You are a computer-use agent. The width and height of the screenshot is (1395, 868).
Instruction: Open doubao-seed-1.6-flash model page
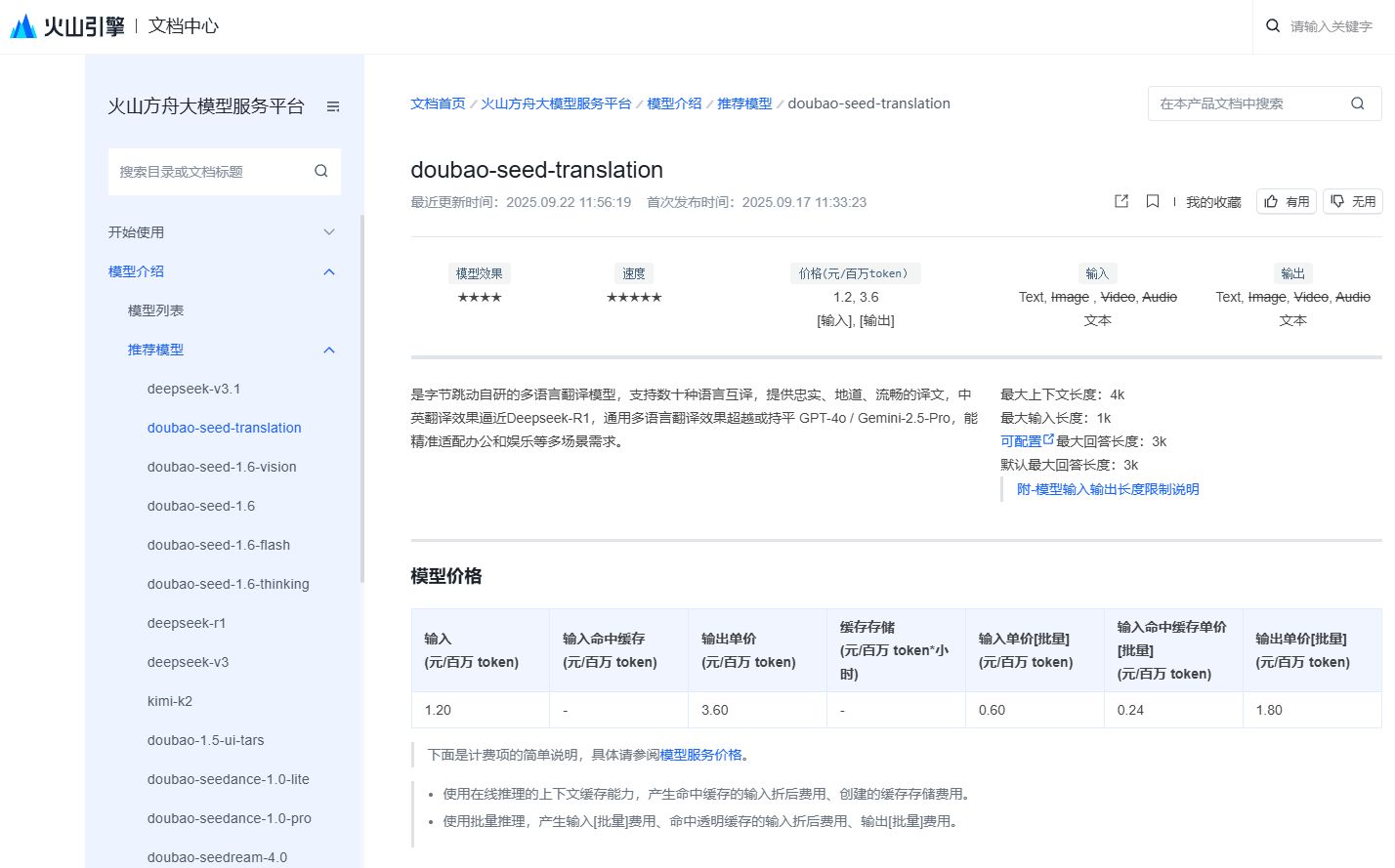(x=219, y=545)
